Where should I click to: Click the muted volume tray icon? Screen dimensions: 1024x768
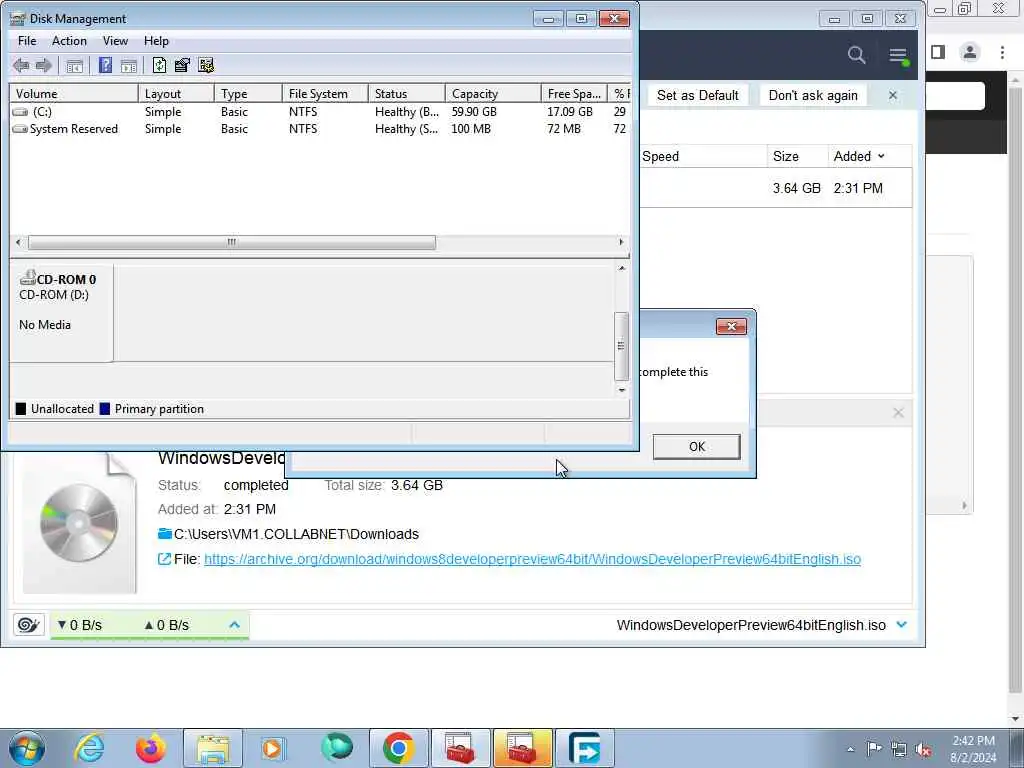[923, 749]
